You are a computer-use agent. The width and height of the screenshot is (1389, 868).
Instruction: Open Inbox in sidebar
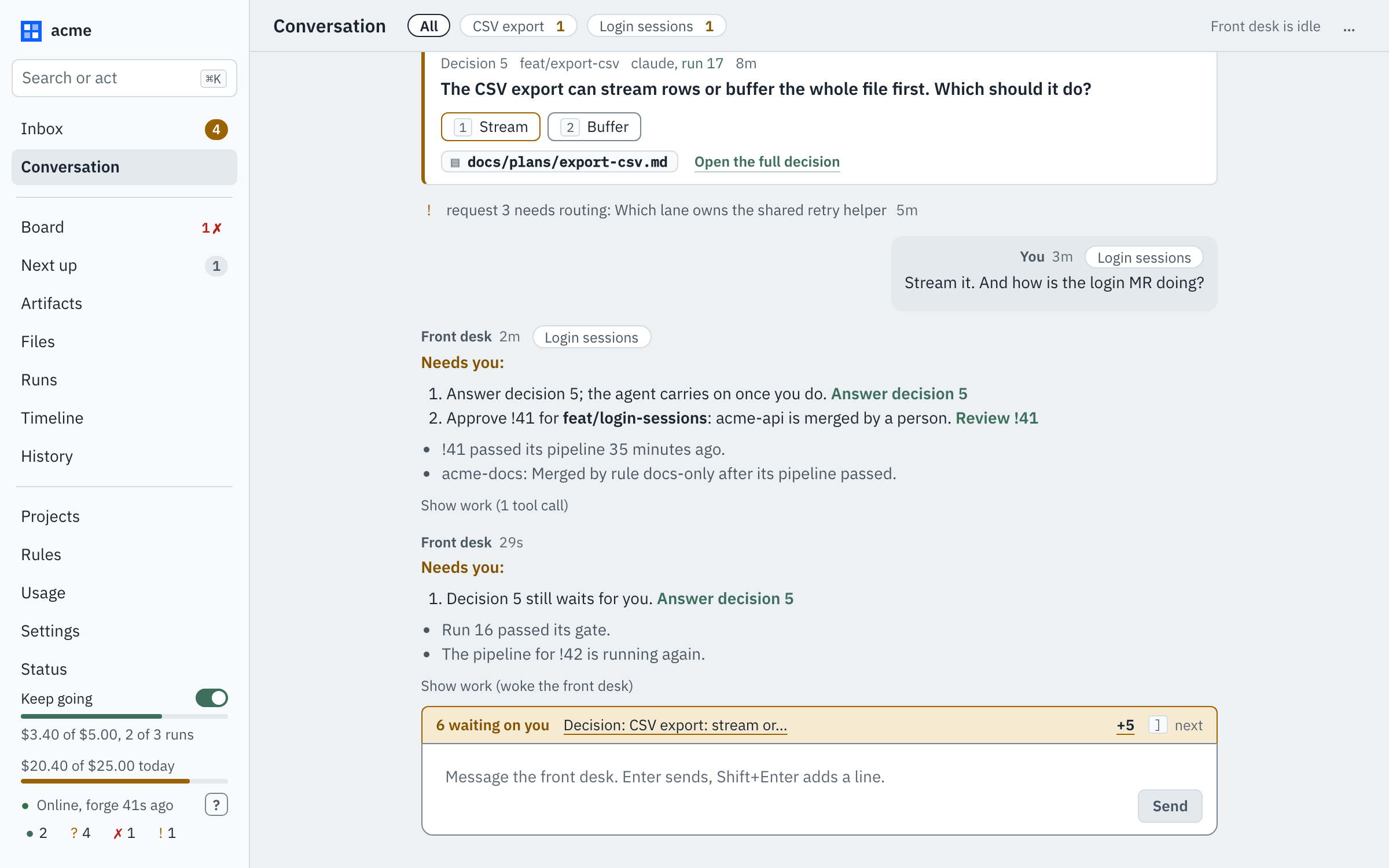click(x=124, y=129)
